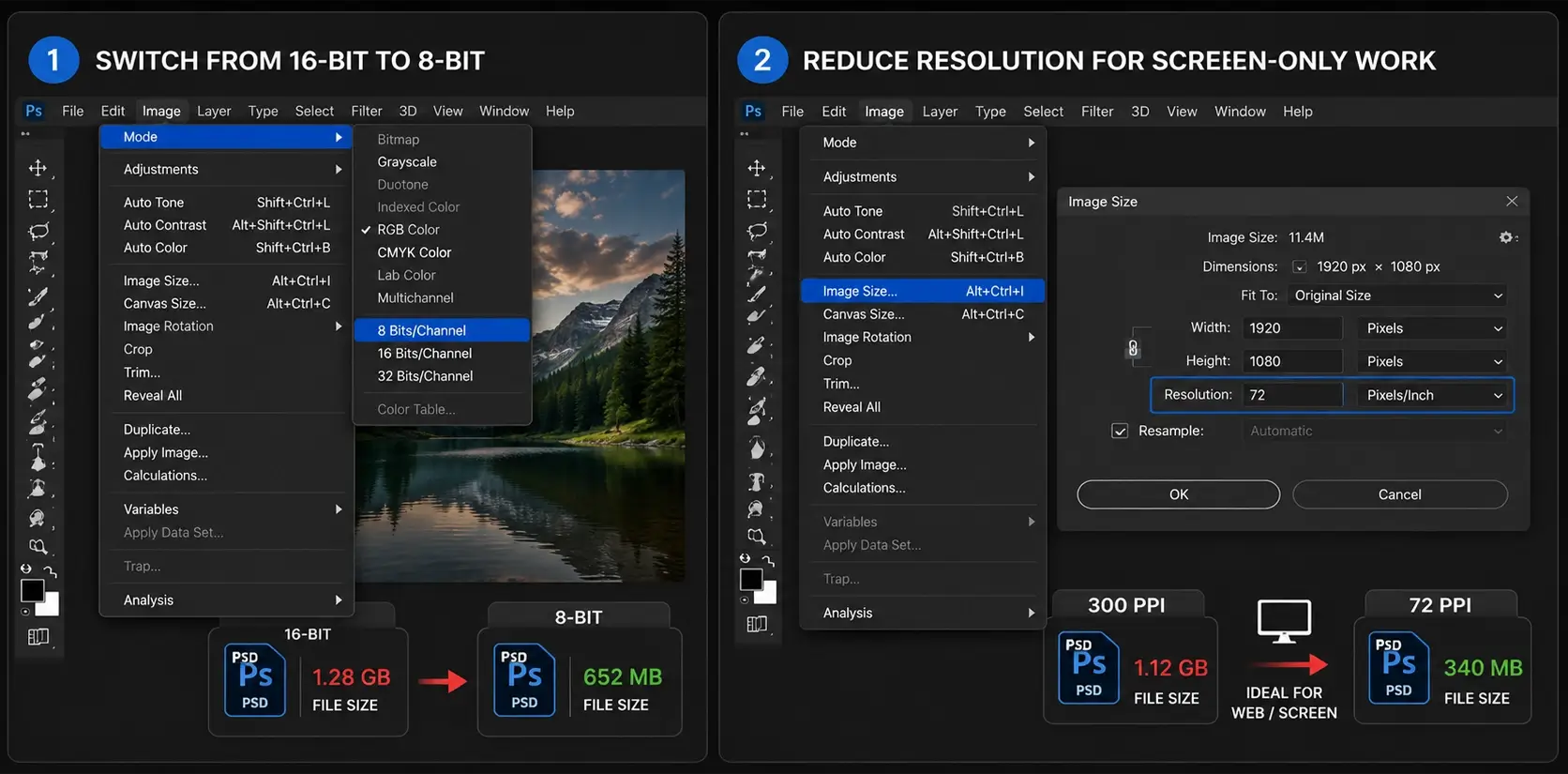Viewport: 1568px width, 774px height.
Task: Click the Ps logo in right window menu bar
Action: coord(753,111)
